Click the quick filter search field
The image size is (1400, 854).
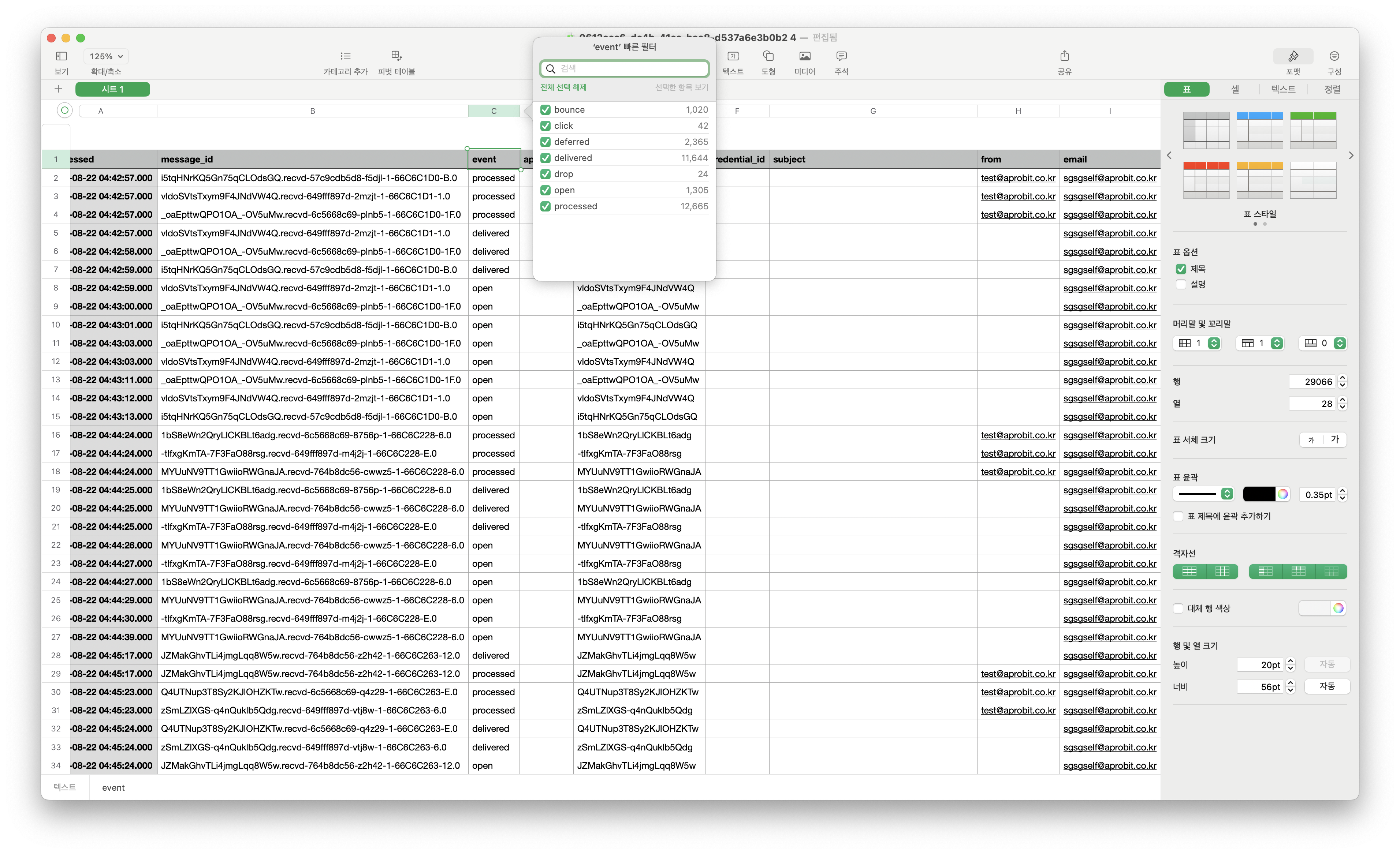pos(625,68)
